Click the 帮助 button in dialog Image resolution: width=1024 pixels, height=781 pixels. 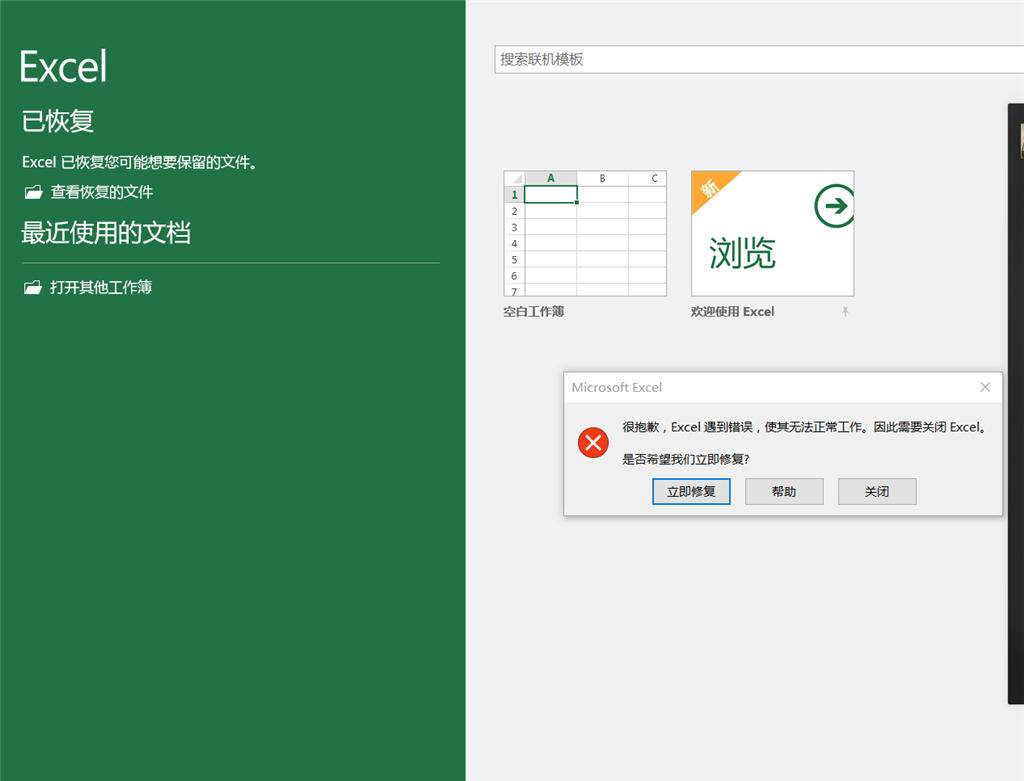point(784,492)
